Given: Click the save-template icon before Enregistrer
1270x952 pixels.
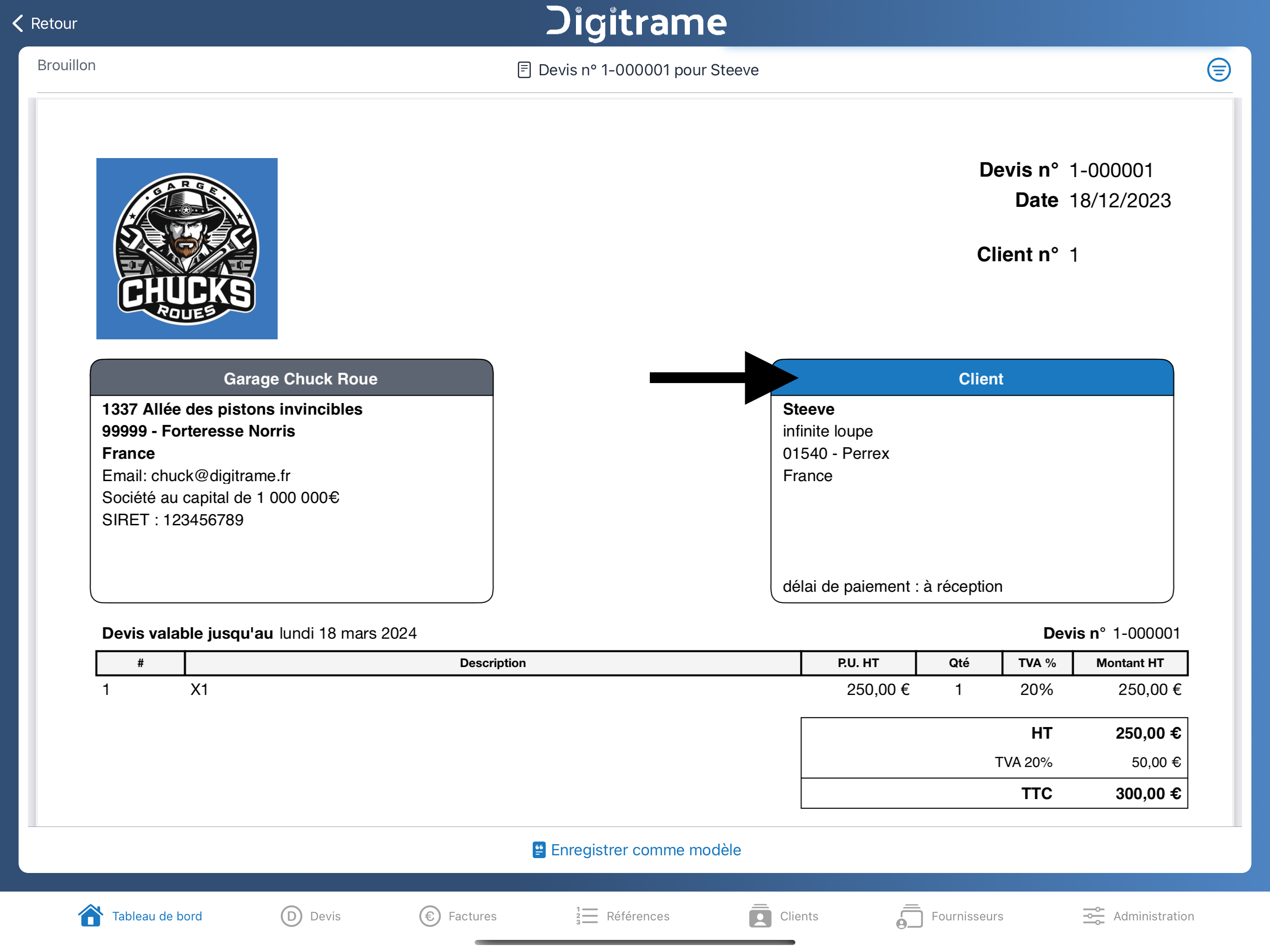Looking at the screenshot, I should (539, 850).
